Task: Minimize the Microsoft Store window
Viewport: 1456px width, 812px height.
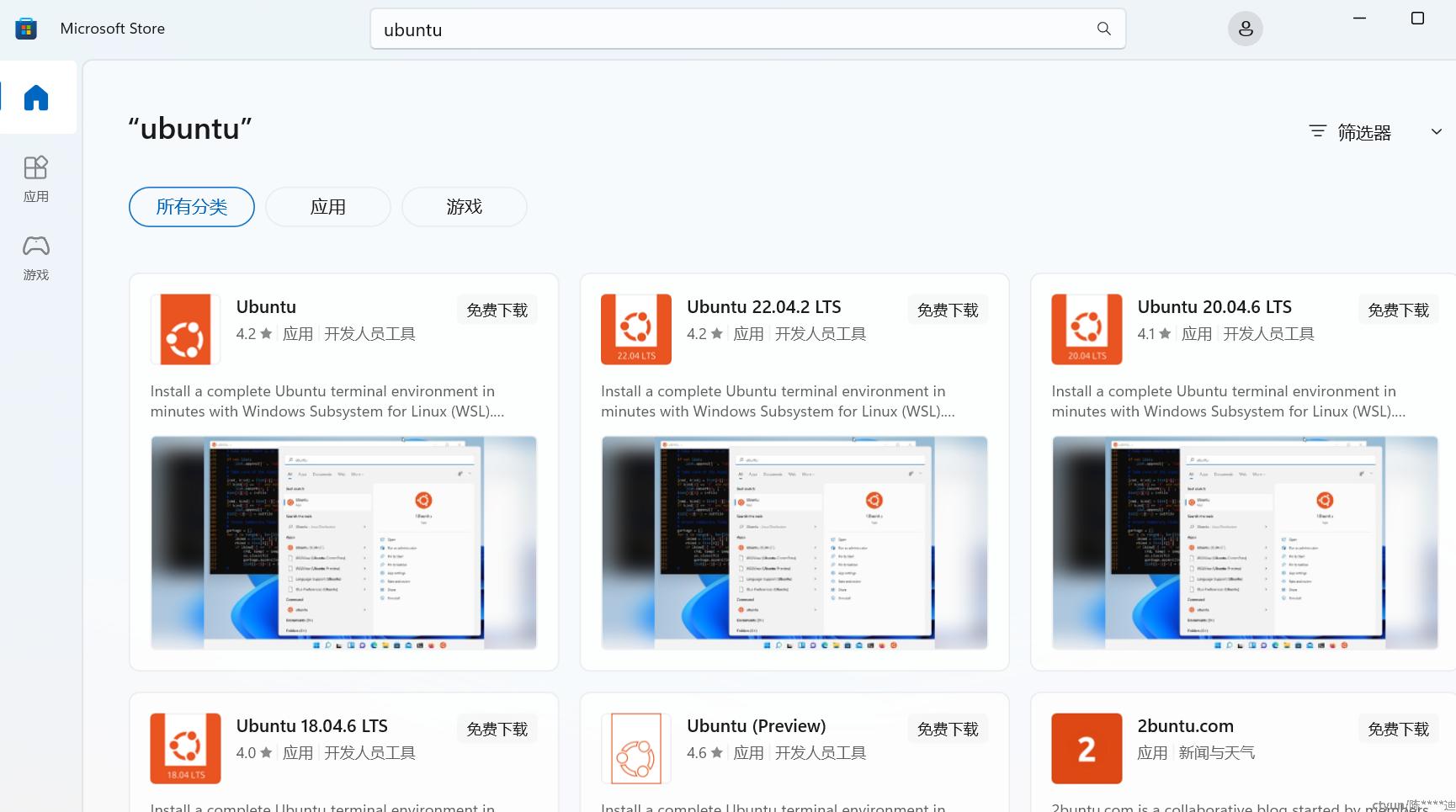Action: (1359, 18)
